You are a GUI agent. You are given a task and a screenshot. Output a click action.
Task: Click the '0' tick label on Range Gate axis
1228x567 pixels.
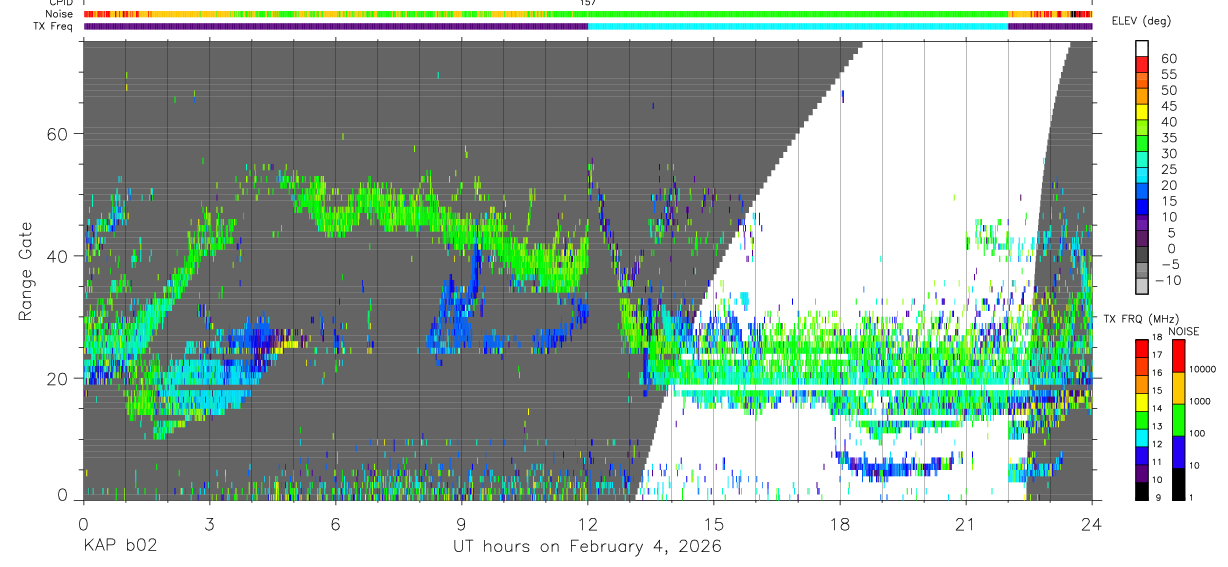click(x=64, y=495)
